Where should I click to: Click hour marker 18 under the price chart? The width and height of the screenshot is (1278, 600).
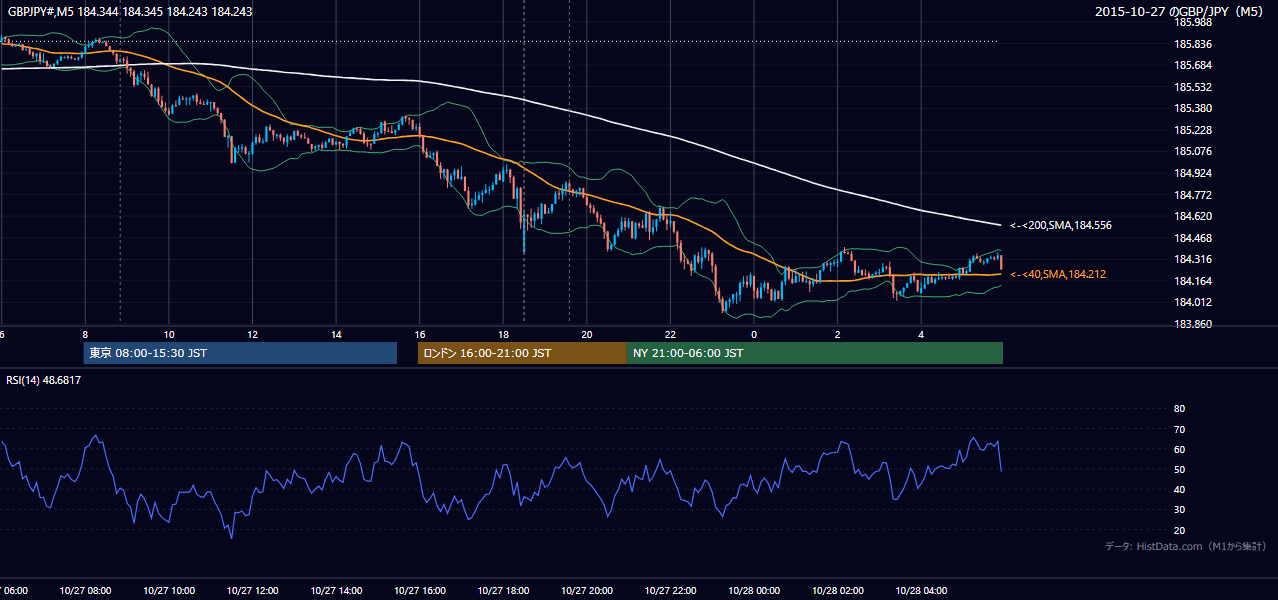(x=503, y=334)
